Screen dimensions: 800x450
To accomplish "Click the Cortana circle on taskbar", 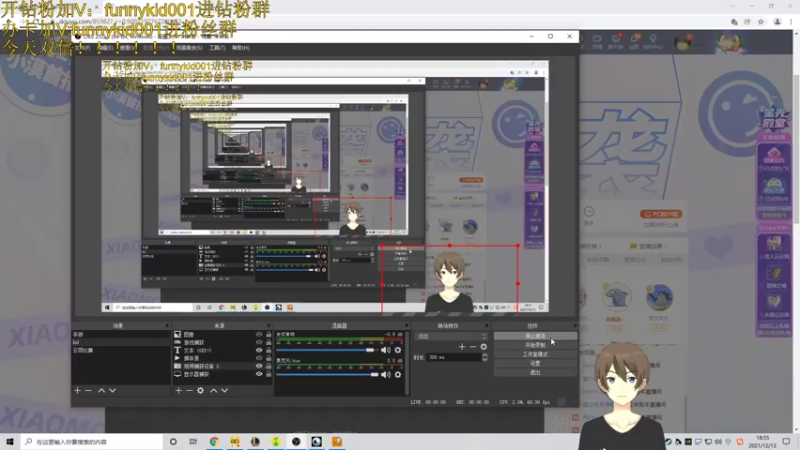I will tap(173, 441).
